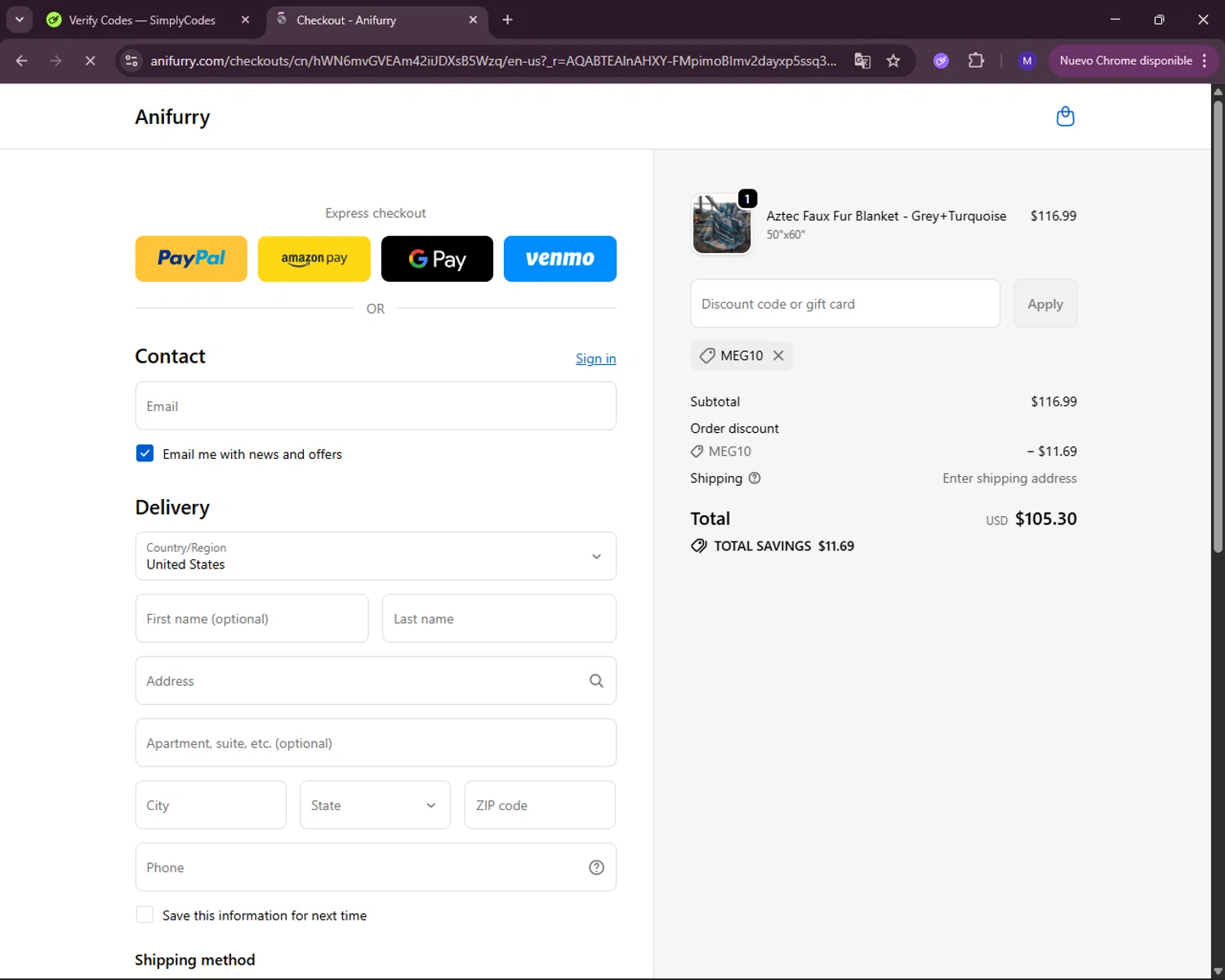Open the Chrome profile avatar M

(x=1027, y=60)
